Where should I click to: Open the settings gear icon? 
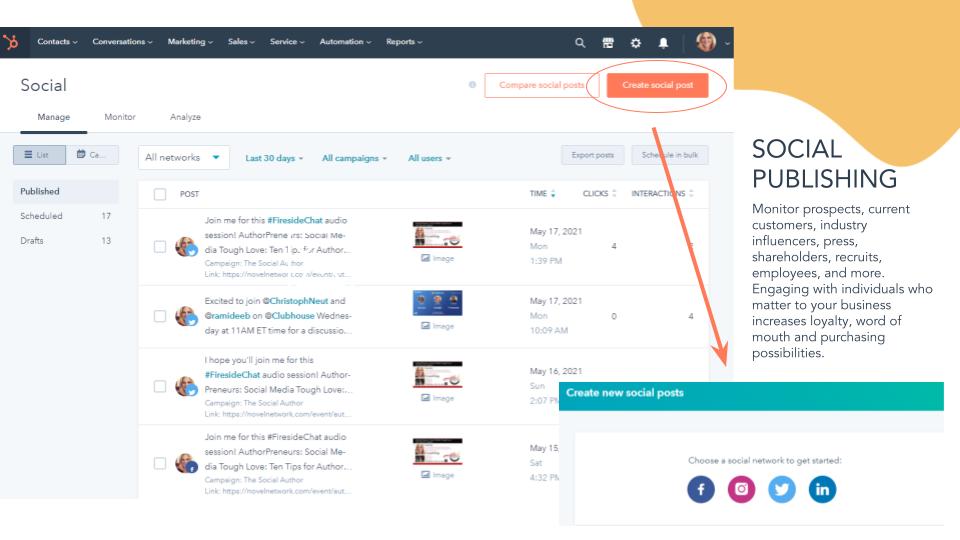(636, 43)
